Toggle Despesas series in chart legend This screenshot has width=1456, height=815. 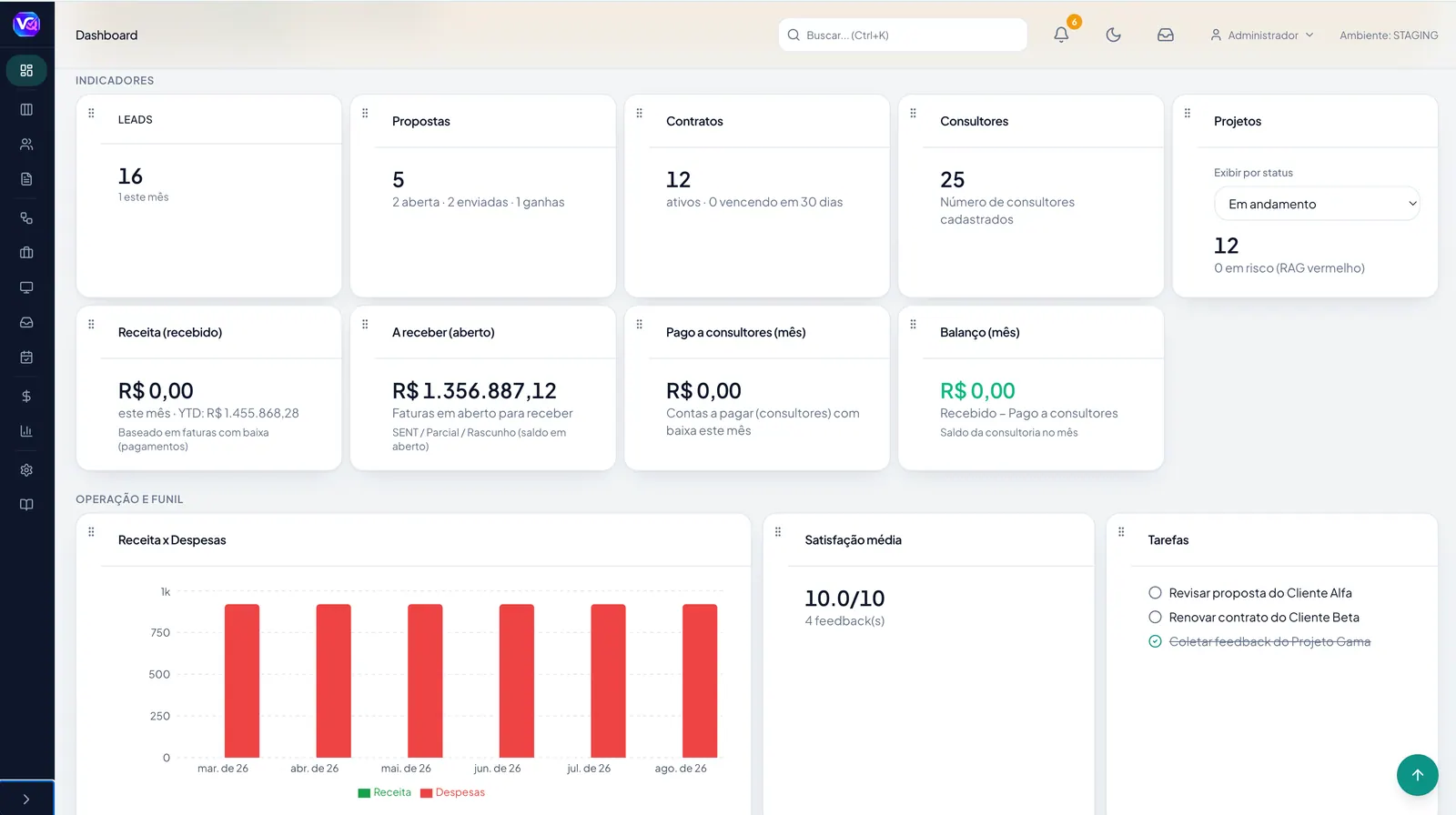click(452, 792)
